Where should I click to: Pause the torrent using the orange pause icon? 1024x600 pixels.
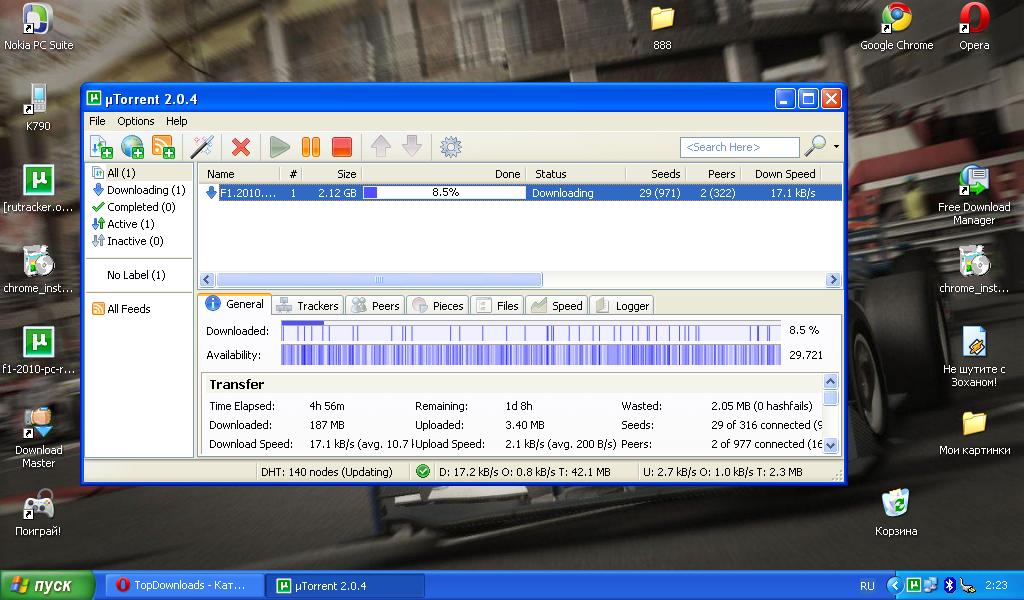coord(311,147)
